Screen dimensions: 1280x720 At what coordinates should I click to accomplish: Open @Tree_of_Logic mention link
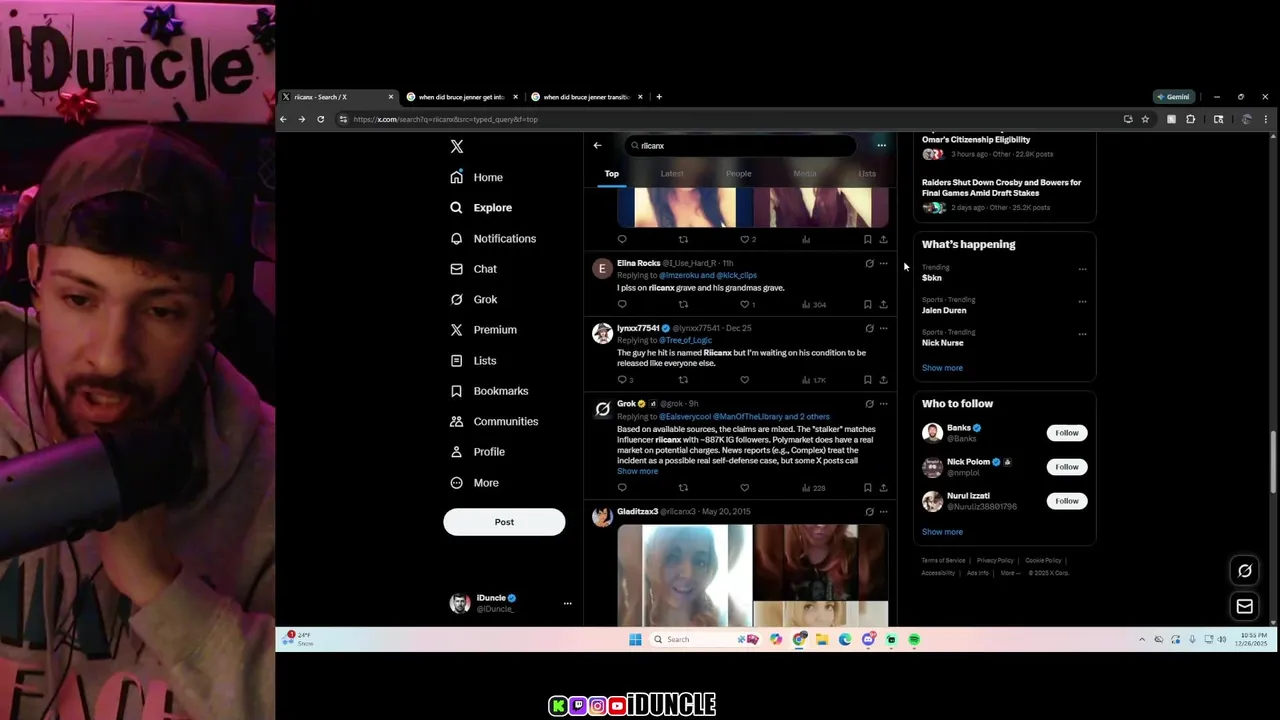coord(685,340)
